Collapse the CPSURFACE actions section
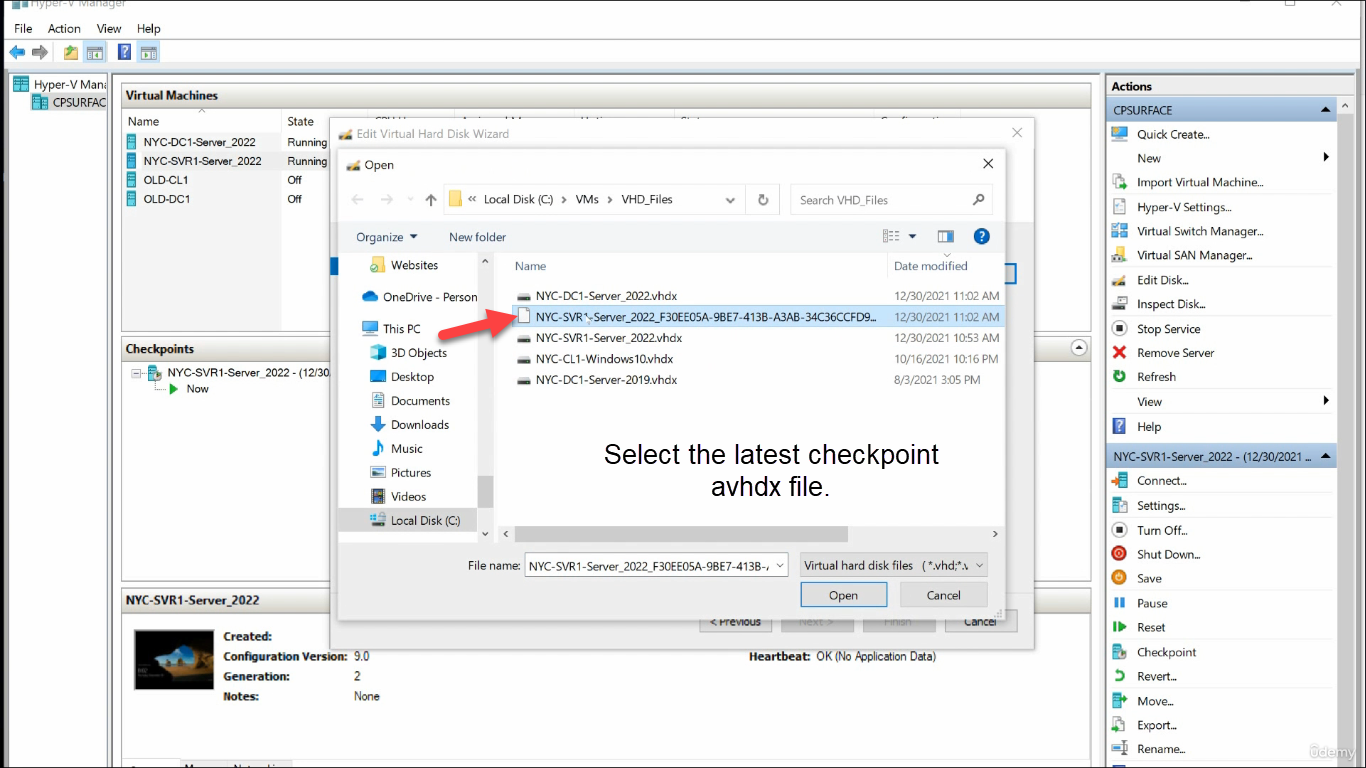This screenshot has height=768, width=1366. tap(1326, 110)
